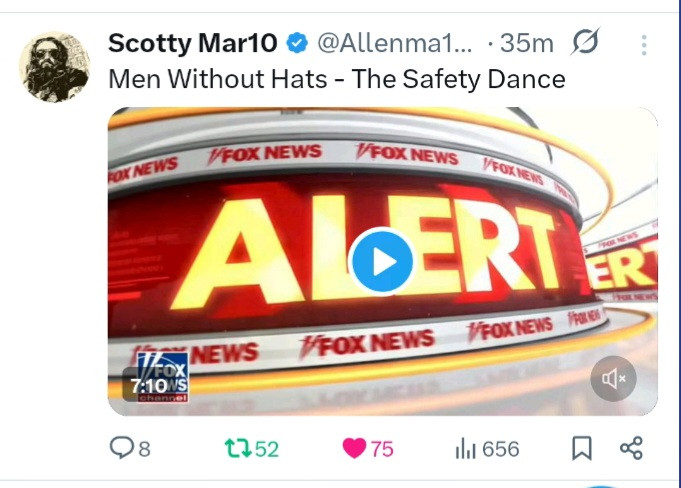681x488 pixels.
Task: Unlike the post via pink heart
Action: pyautogui.click(x=354, y=448)
